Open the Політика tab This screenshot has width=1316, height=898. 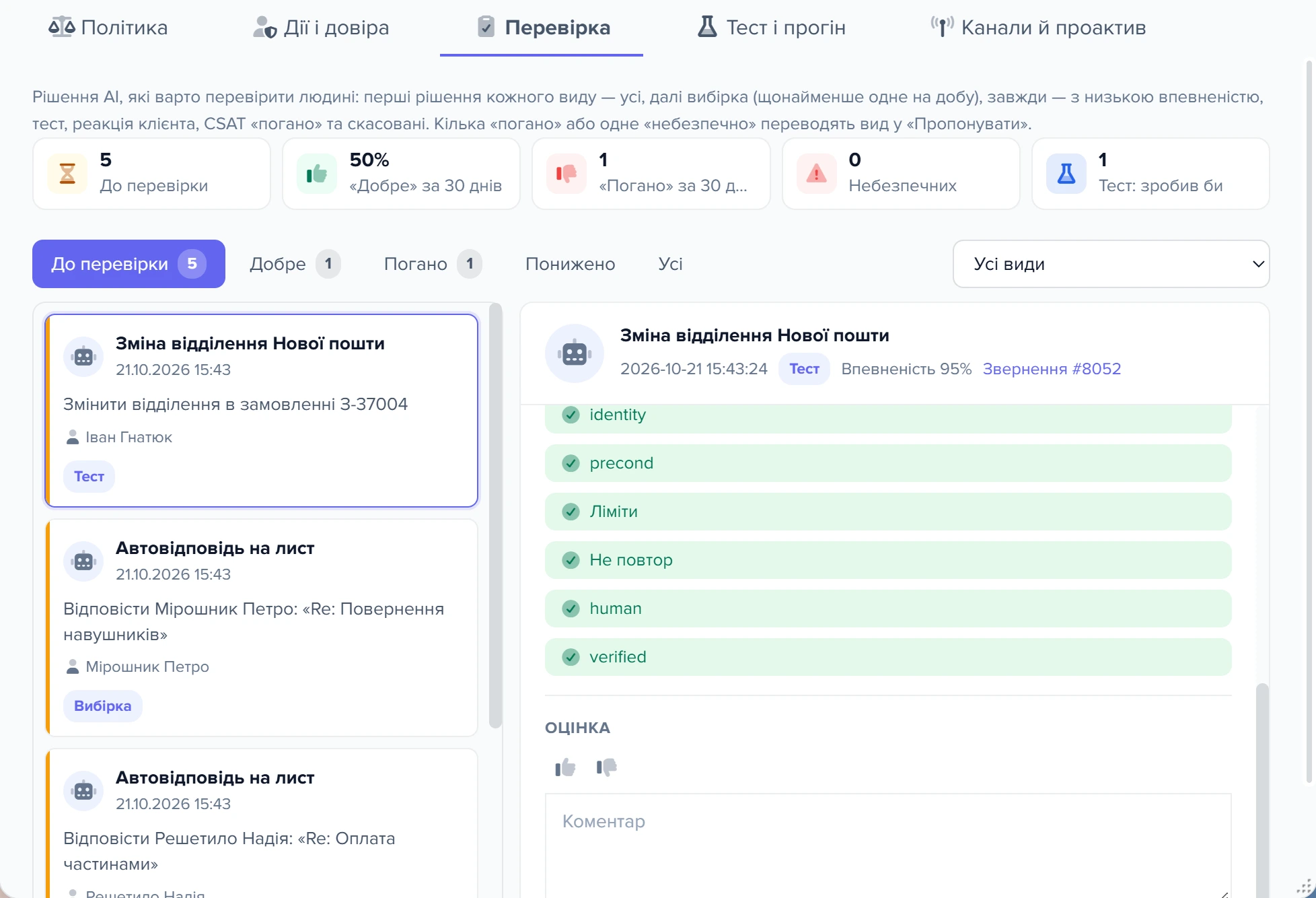click(x=108, y=28)
